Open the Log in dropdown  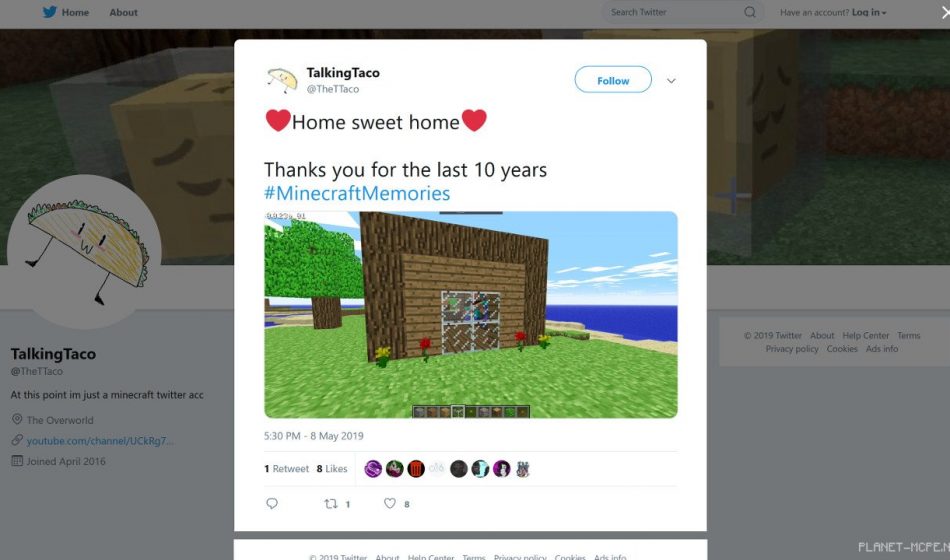click(869, 12)
